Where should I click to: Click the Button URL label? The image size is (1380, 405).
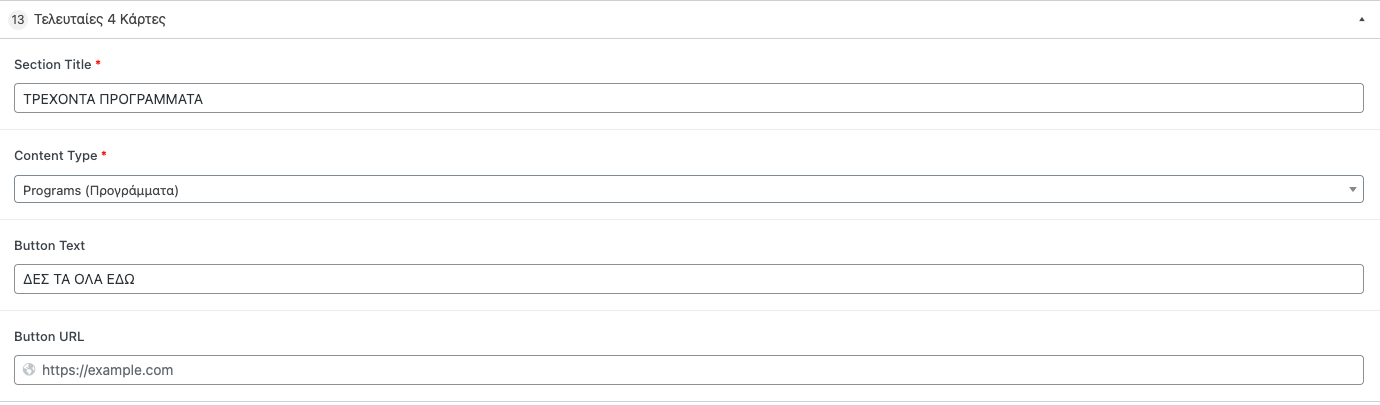[x=49, y=336]
